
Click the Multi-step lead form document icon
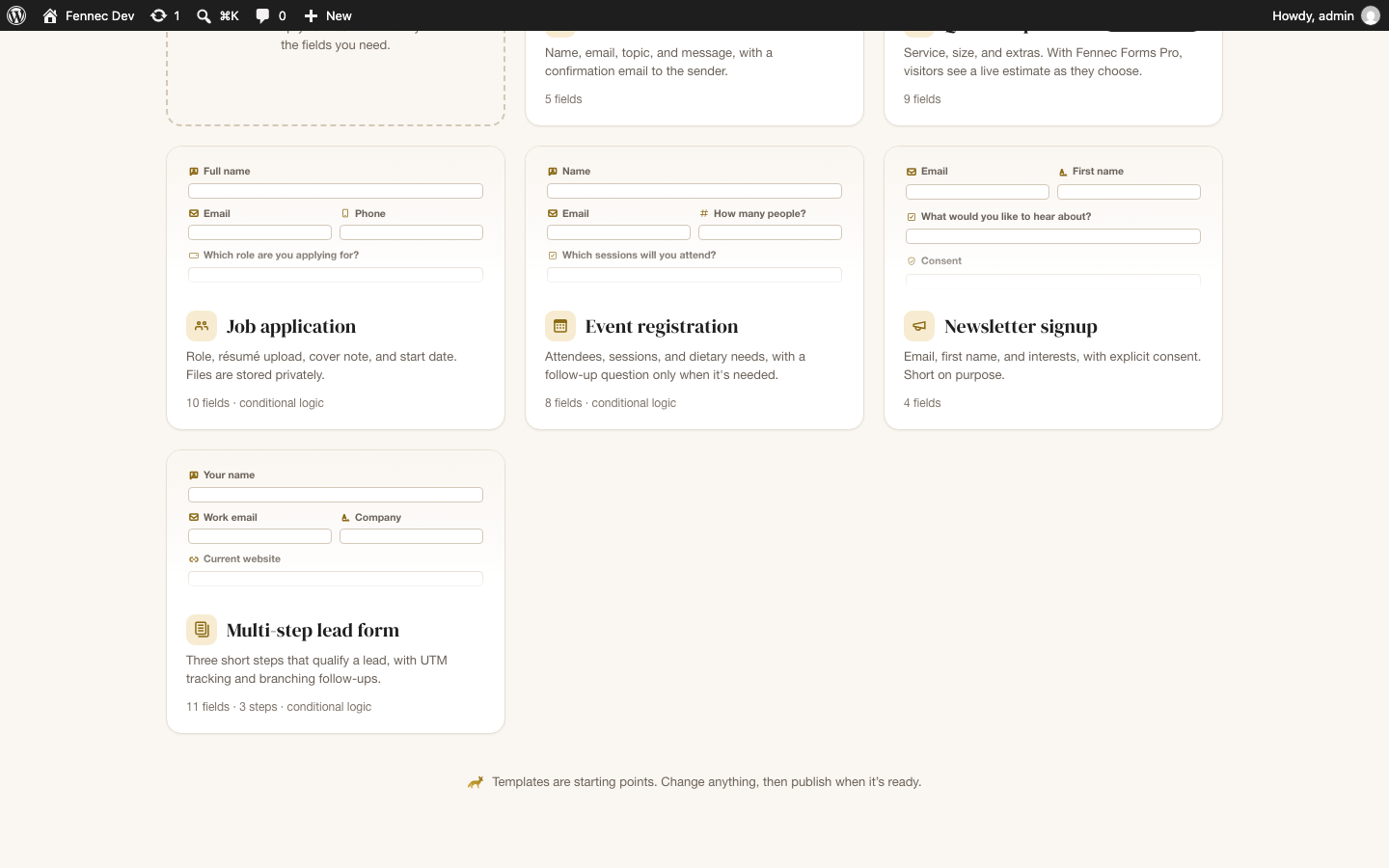pyautogui.click(x=202, y=630)
